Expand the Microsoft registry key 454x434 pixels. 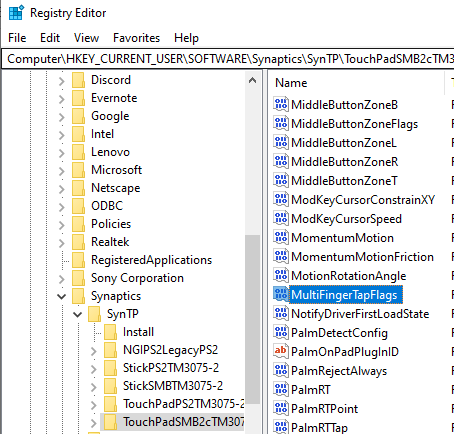(62, 170)
